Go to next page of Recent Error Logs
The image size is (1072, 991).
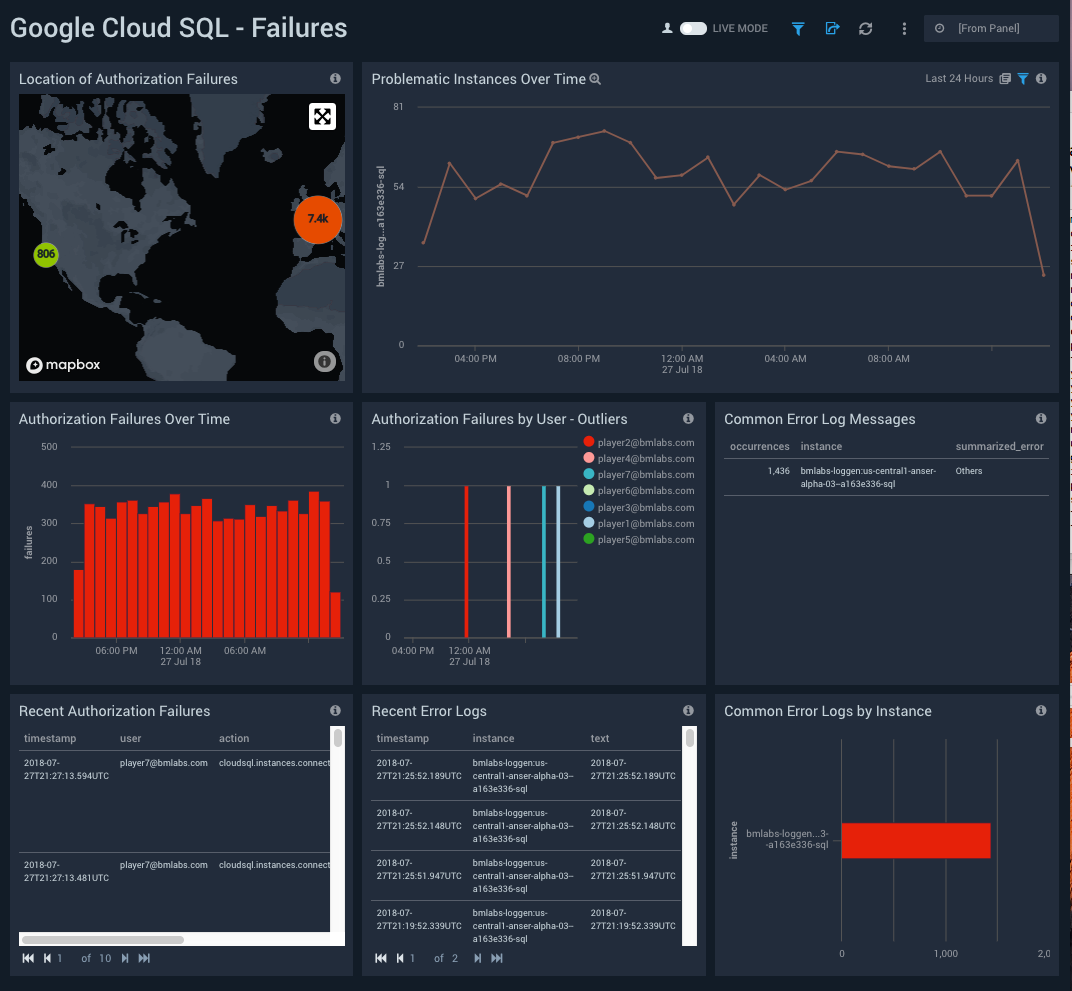click(x=477, y=957)
